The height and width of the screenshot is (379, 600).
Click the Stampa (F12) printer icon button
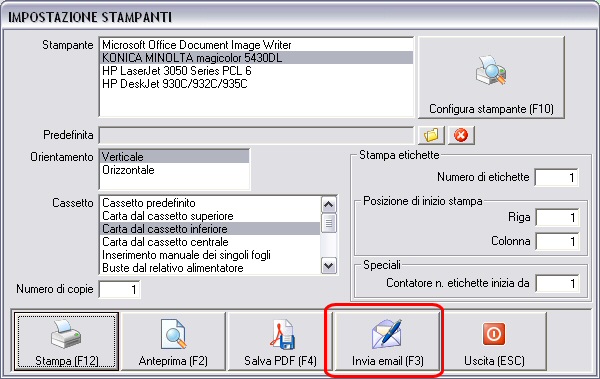point(67,341)
